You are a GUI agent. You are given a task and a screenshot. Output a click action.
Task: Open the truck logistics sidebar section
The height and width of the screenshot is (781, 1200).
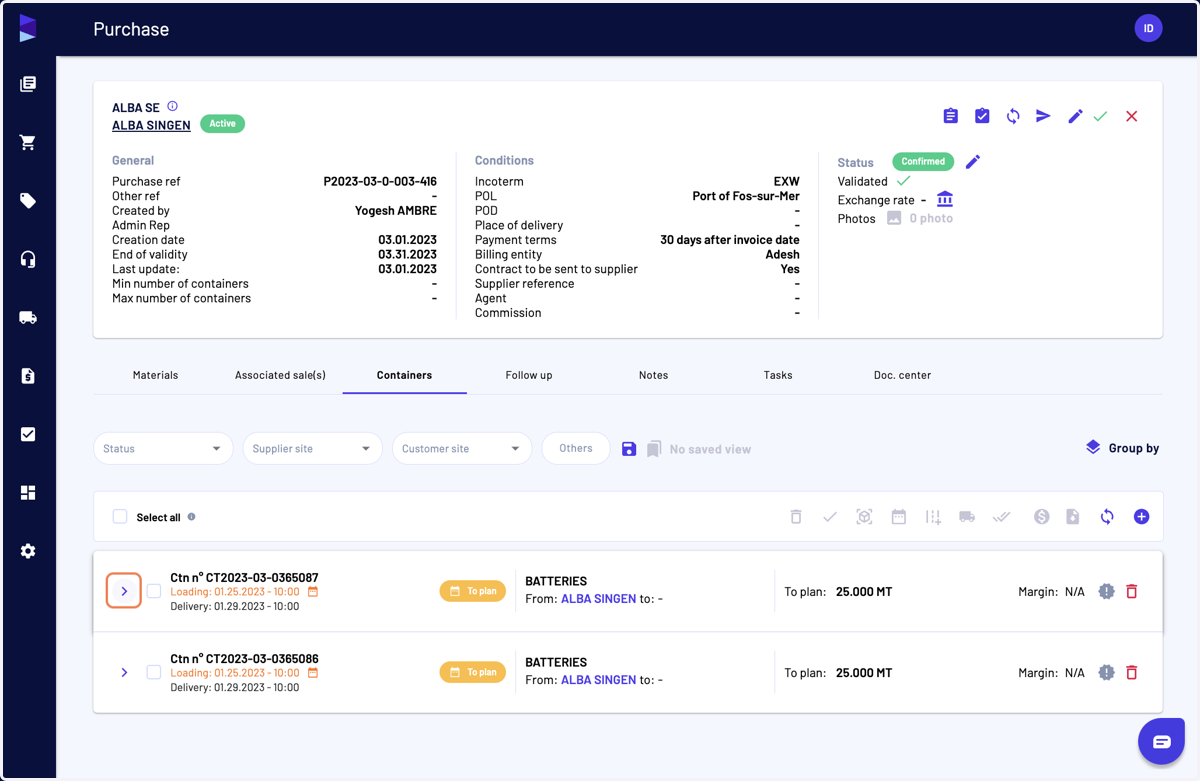28,318
